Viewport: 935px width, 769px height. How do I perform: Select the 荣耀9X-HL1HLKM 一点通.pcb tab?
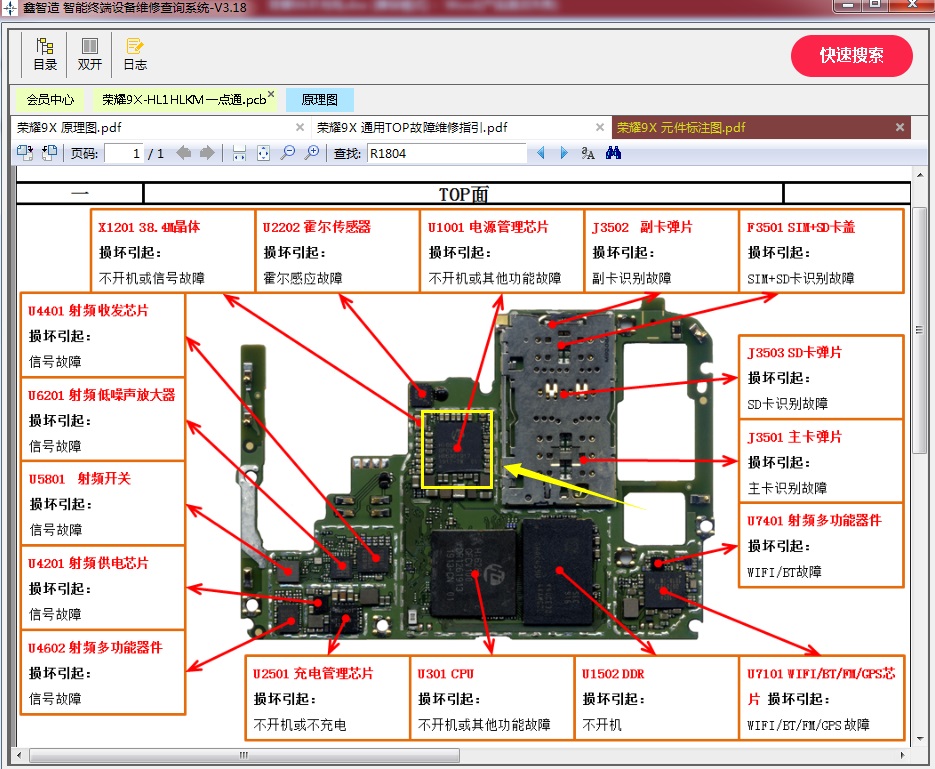[x=184, y=100]
